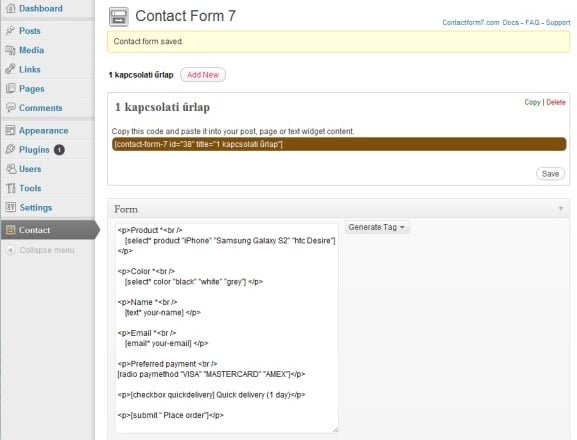The height and width of the screenshot is (440, 577).
Task: Click the Tools icon in sidebar
Action: pyautogui.click(x=10, y=188)
